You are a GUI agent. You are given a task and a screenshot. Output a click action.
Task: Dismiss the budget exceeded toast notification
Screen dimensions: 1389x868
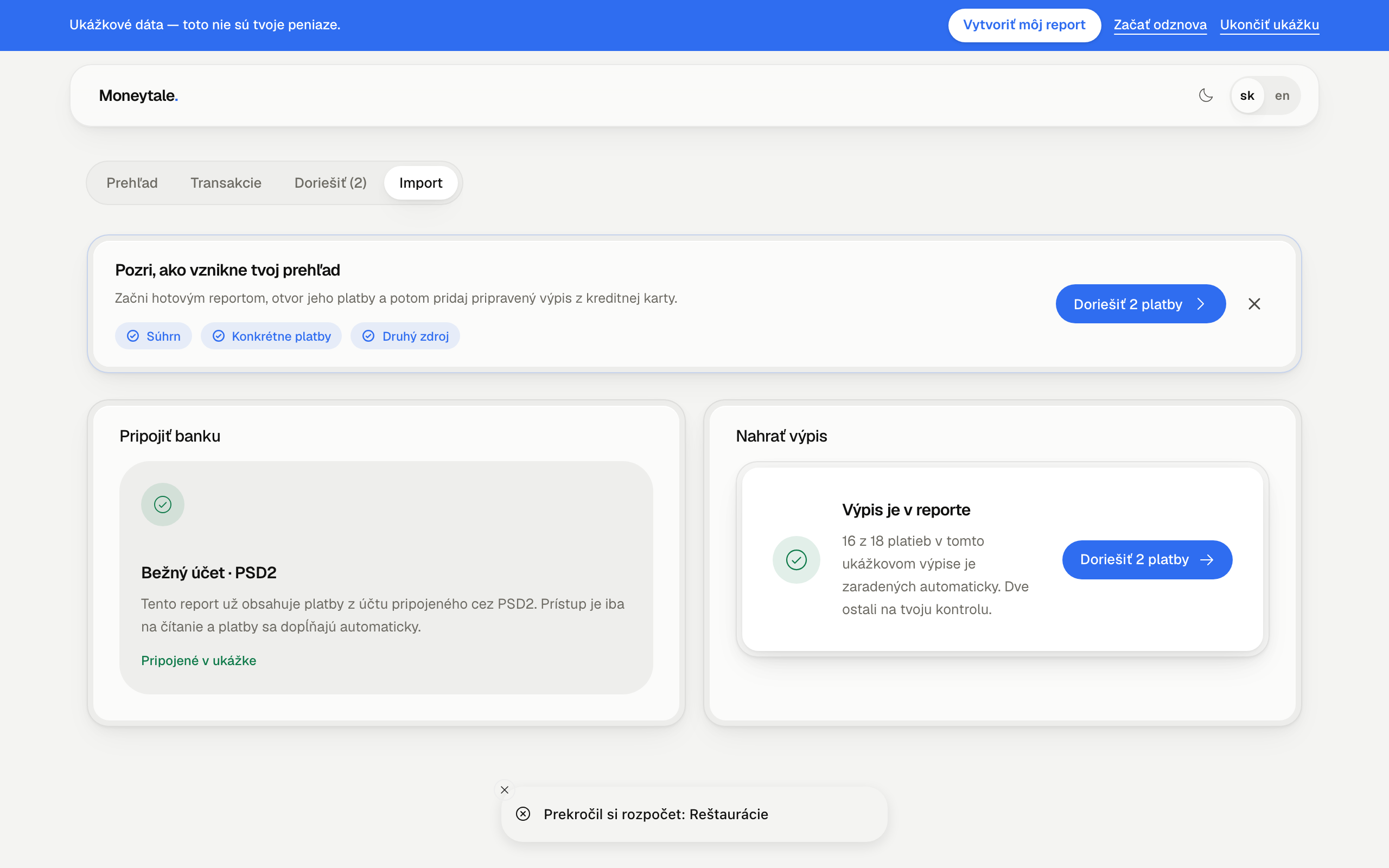point(505,790)
